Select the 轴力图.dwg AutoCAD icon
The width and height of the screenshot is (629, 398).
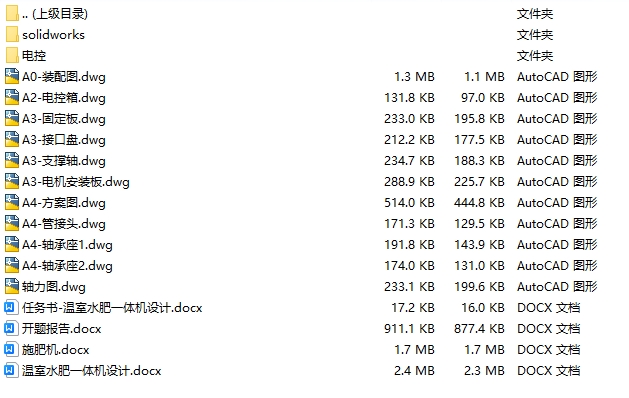(12, 286)
